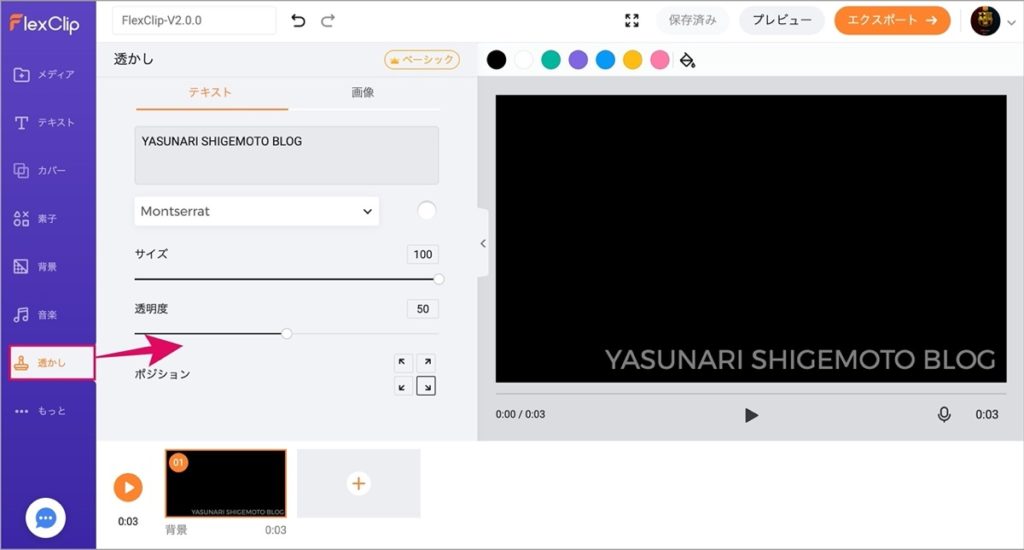Set watermark position to top-left
Image resolution: width=1024 pixels, height=550 pixels.
click(403, 362)
